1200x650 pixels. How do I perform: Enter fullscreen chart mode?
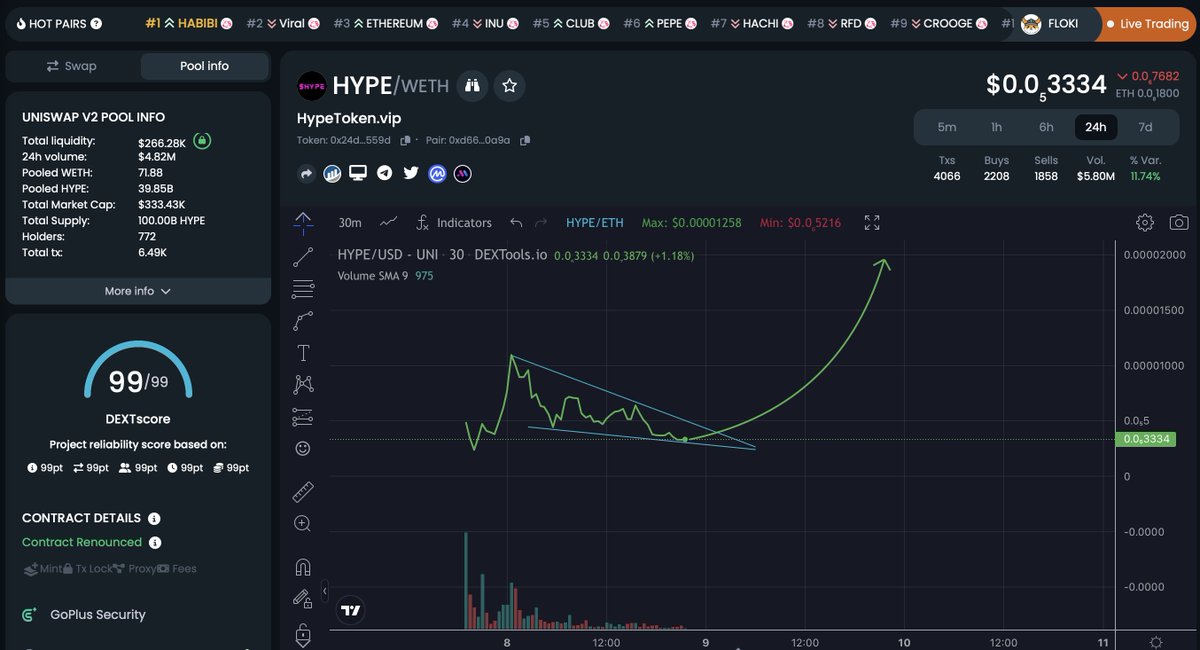click(872, 223)
